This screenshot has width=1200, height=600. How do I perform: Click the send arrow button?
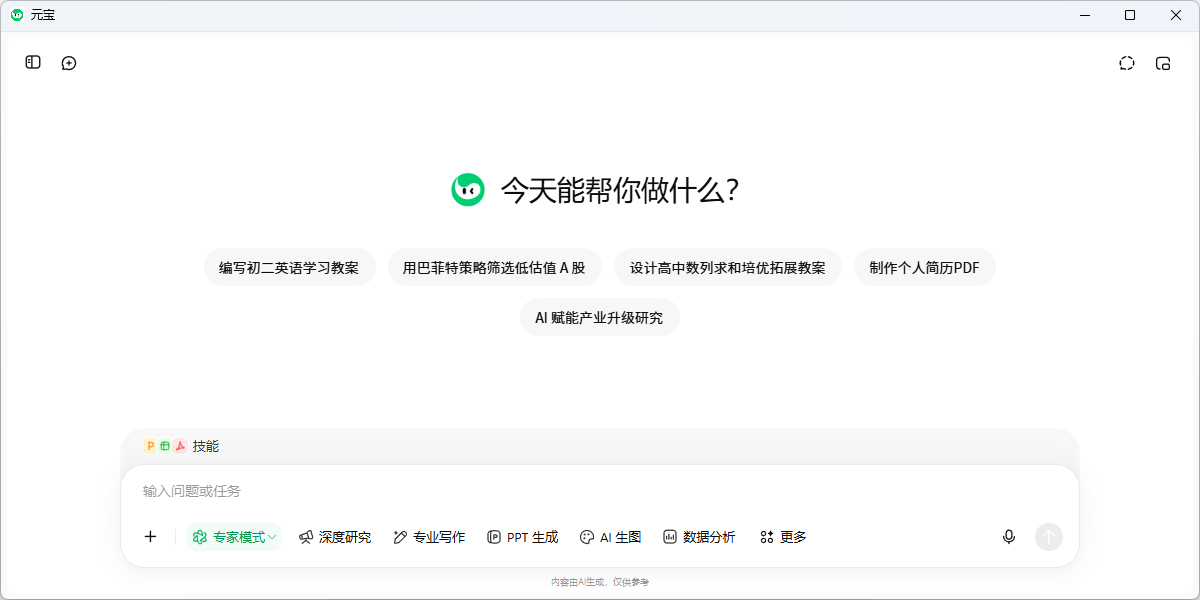tap(1048, 537)
